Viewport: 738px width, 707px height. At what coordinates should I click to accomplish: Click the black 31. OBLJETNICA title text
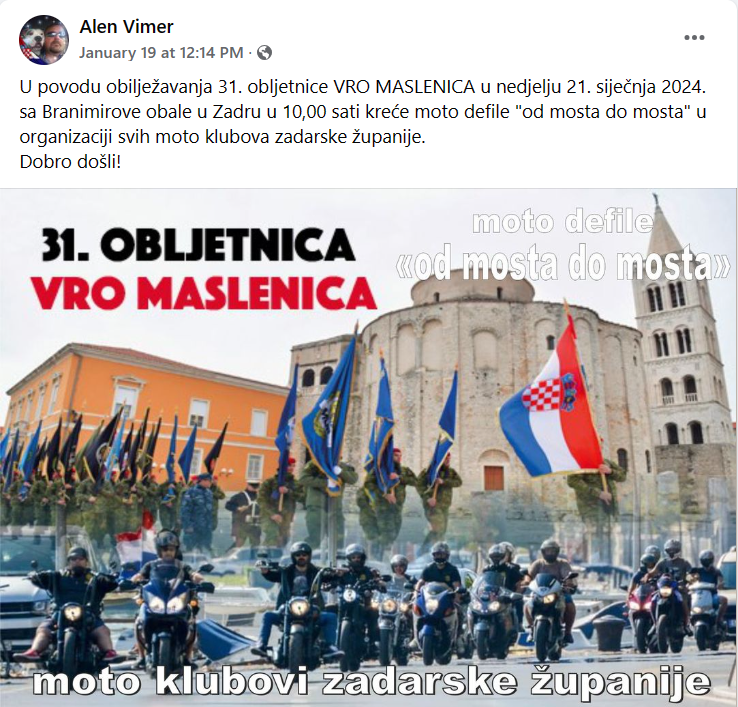coord(198,245)
